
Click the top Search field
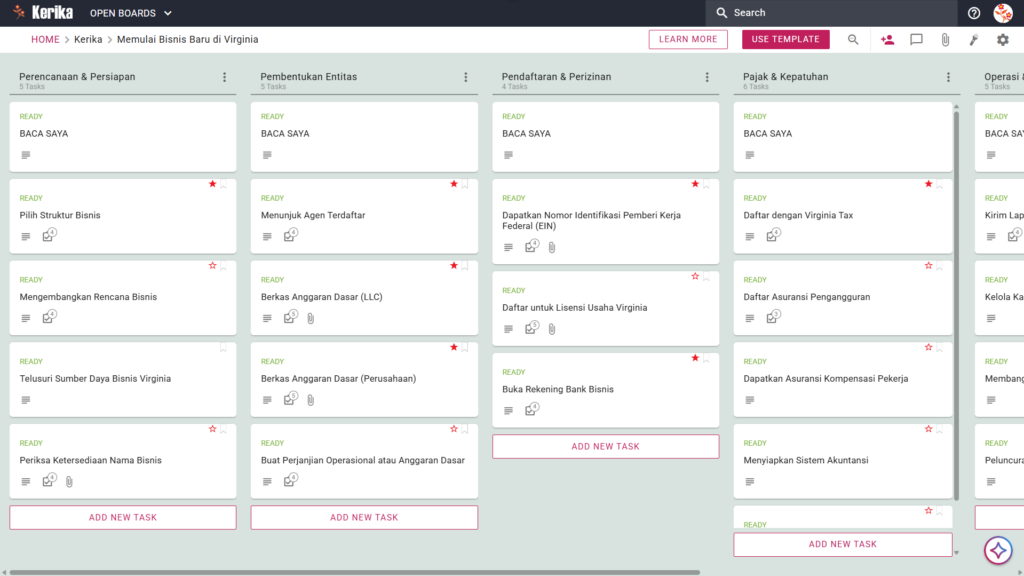pyautogui.click(x=831, y=13)
